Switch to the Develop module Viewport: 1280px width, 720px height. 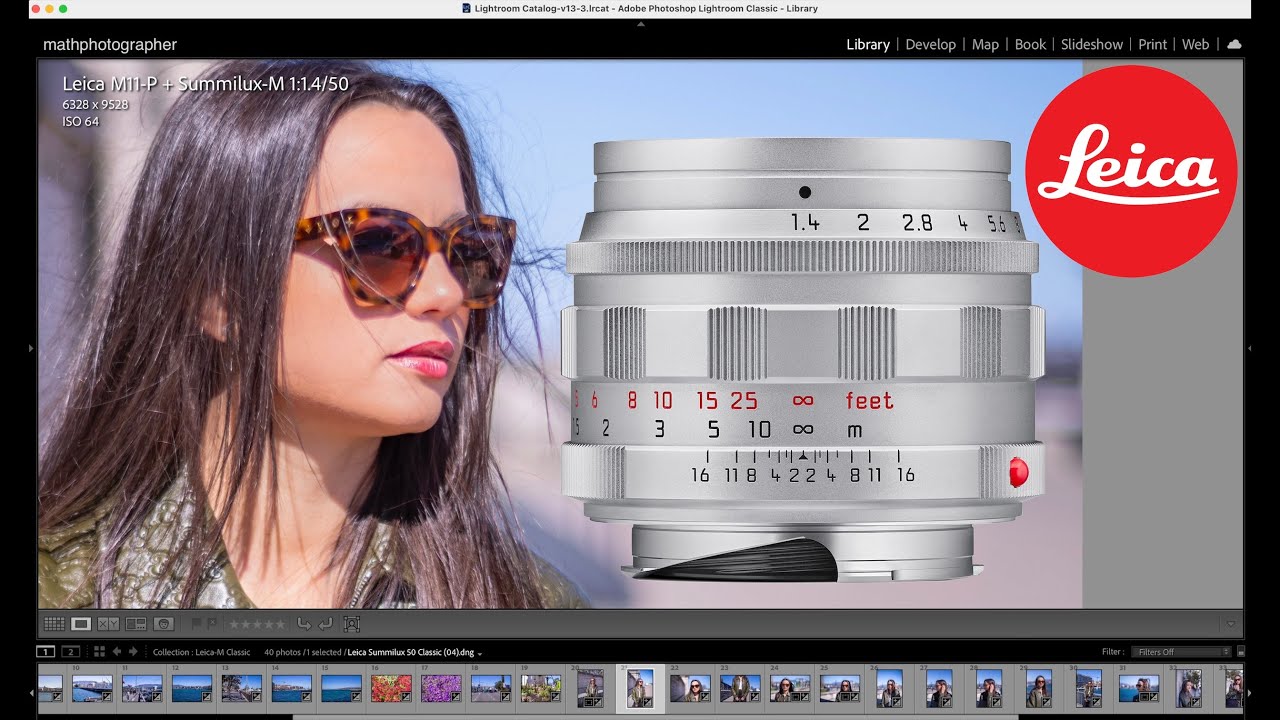click(930, 44)
